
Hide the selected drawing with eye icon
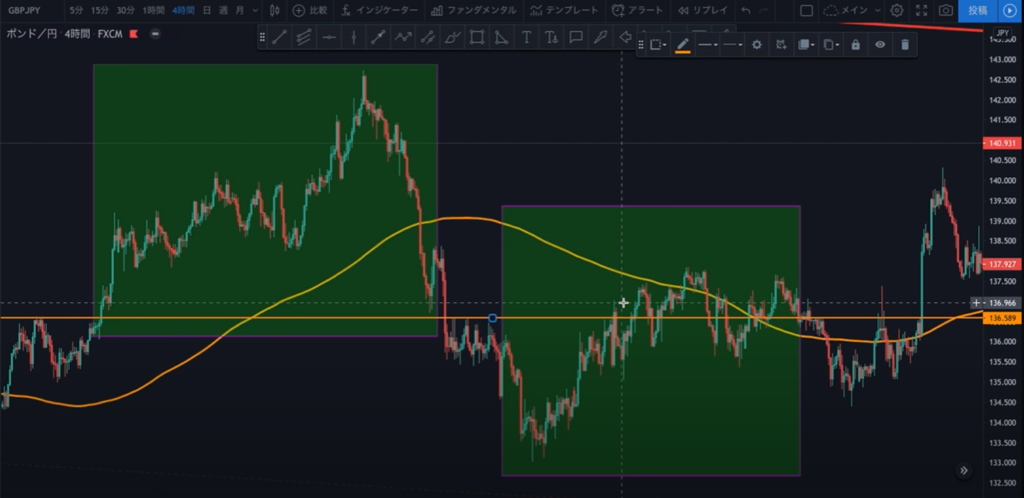[x=880, y=45]
